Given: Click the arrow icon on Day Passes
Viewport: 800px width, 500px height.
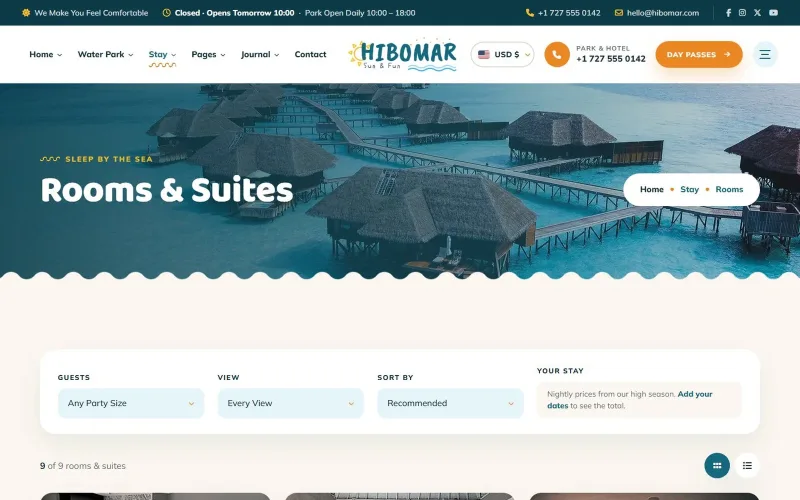Looking at the screenshot, I should pyautogui.click(x=727, y=54).
